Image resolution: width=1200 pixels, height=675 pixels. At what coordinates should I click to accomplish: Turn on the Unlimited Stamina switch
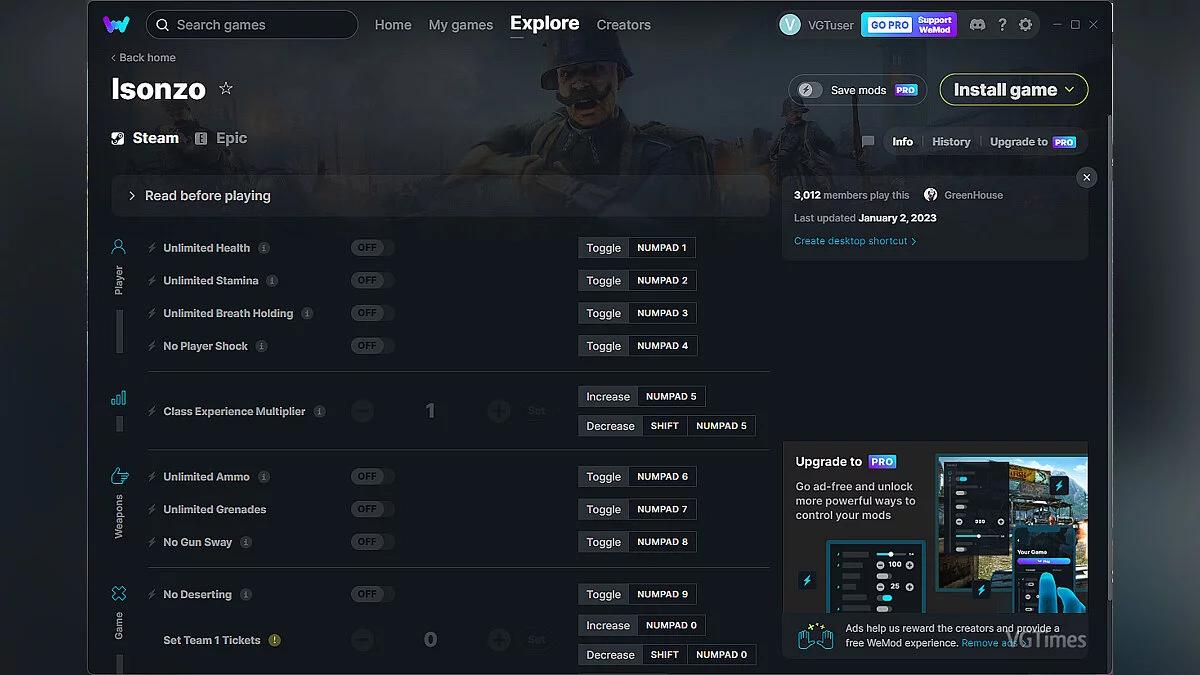click(x=372, y=281)
